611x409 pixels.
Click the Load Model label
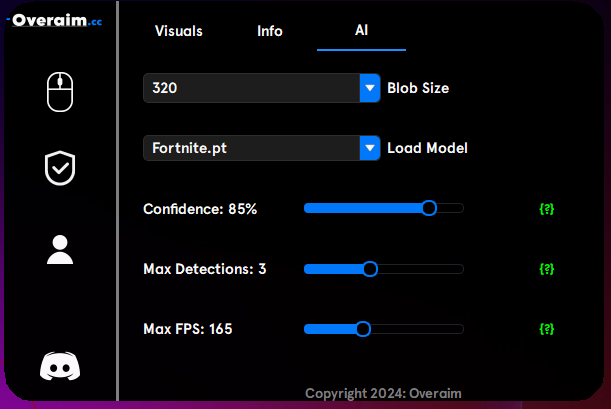pyautogui.click(x=427, y=148)
